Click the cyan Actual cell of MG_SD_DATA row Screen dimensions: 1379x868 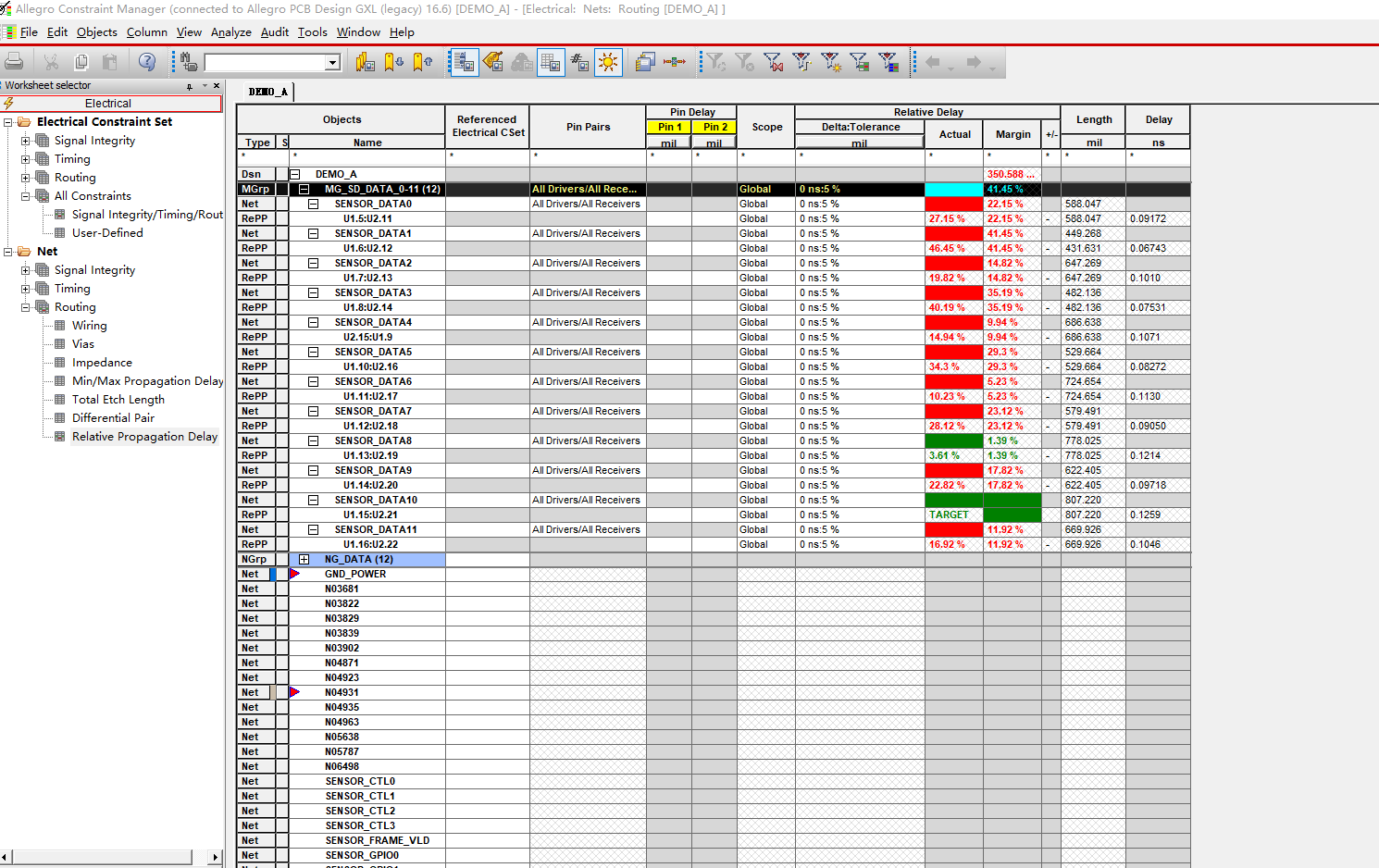(x=954, y=189)
